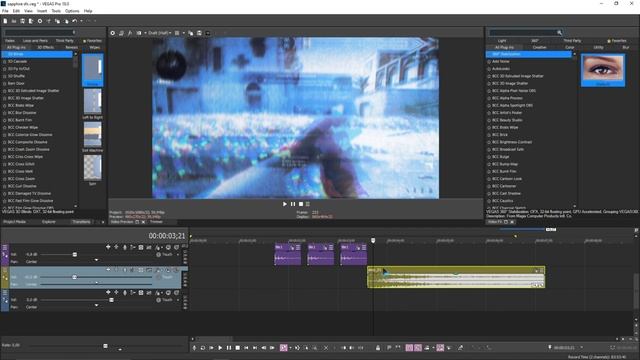The height and width of the screenshot is (360, 640).
Task: Select Creative category in Video FX
Action: coord(539,47)
